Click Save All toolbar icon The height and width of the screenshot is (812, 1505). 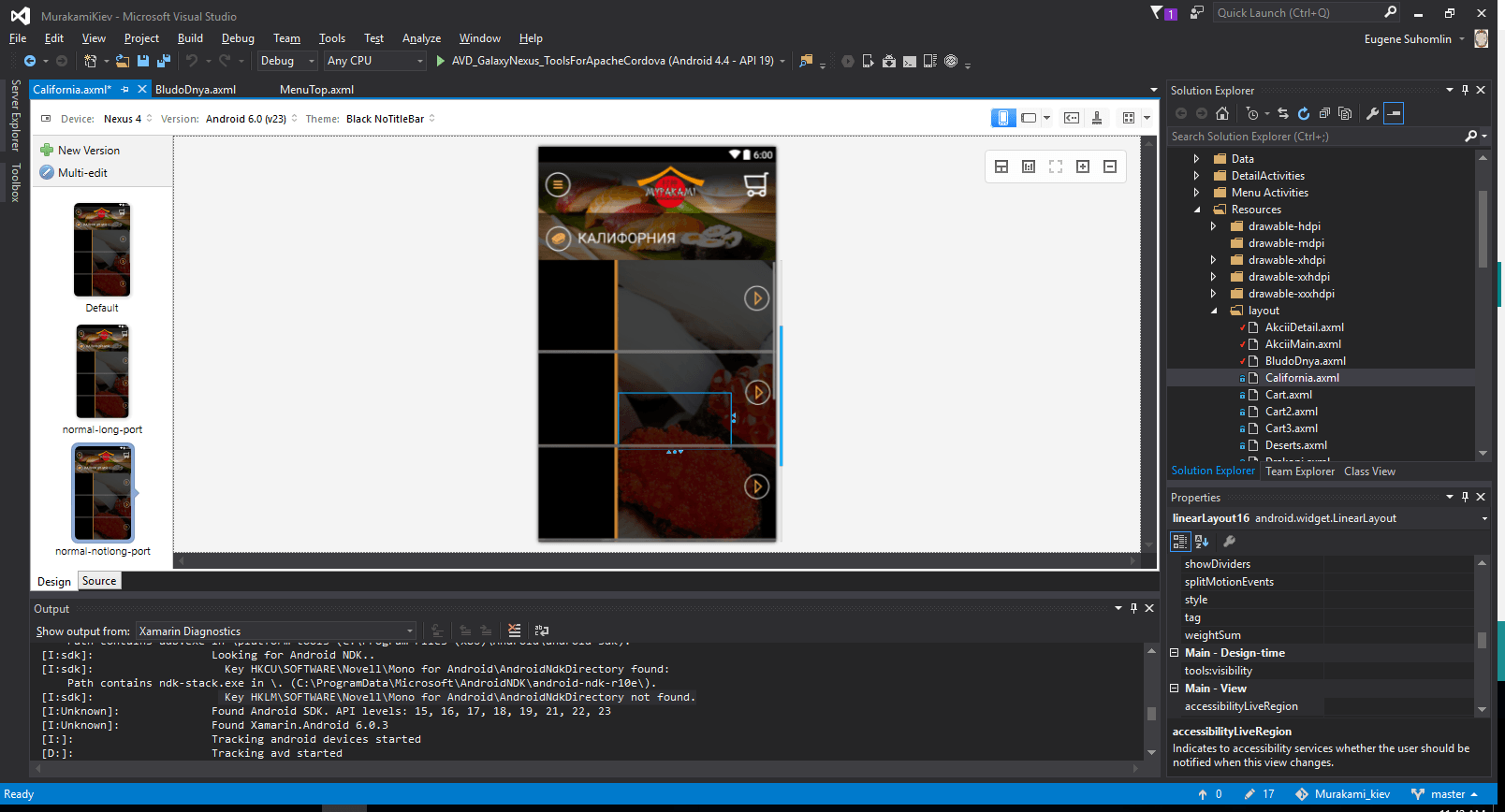[x=164, y=61]
